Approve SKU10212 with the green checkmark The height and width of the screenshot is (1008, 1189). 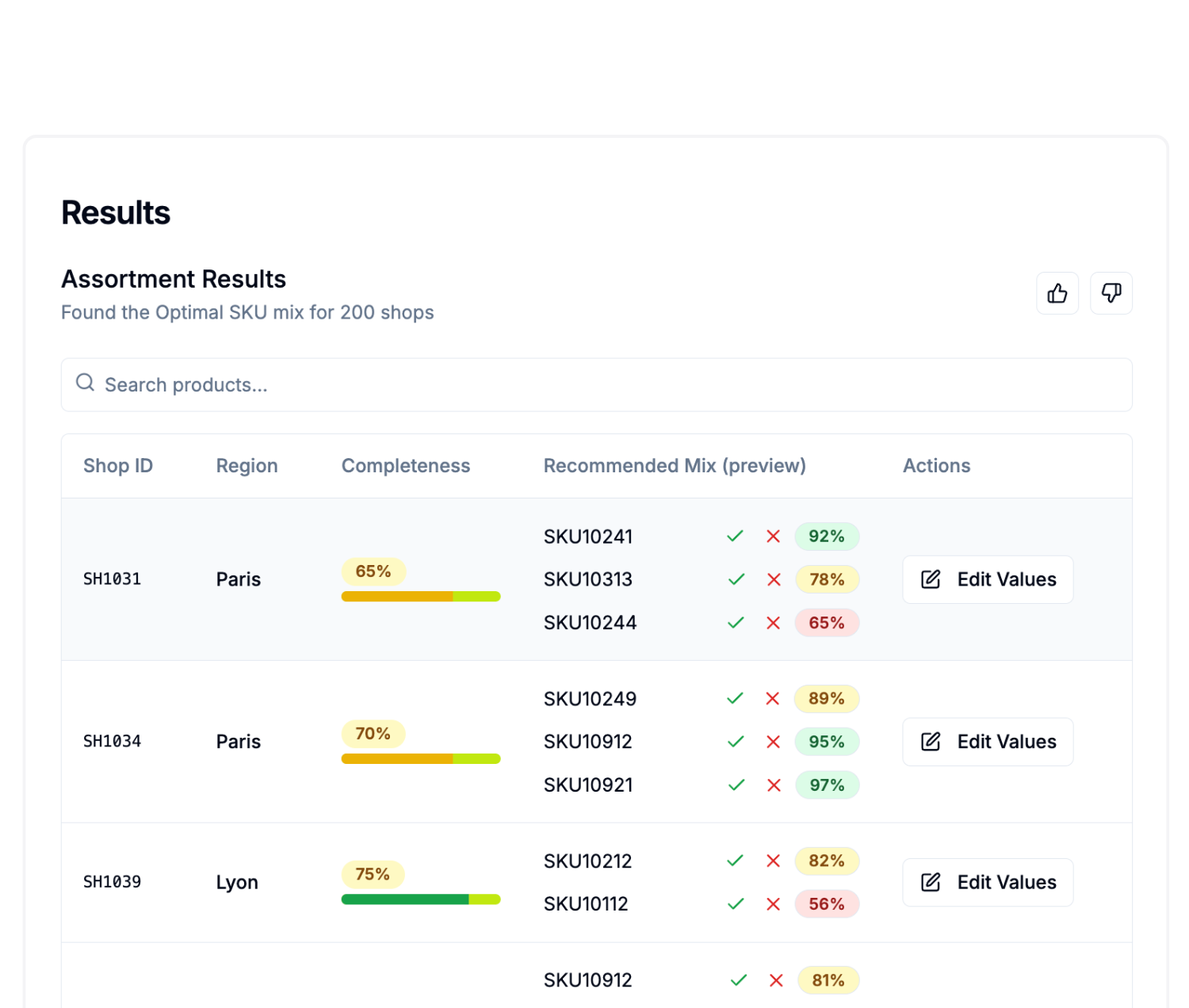(x=735, y=861)
